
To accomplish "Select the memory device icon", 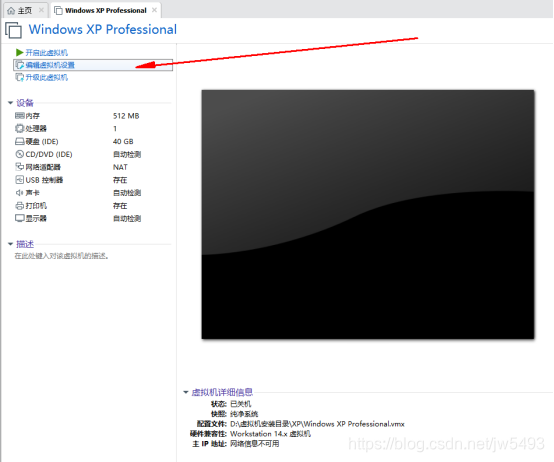I will tap(19, 116).
